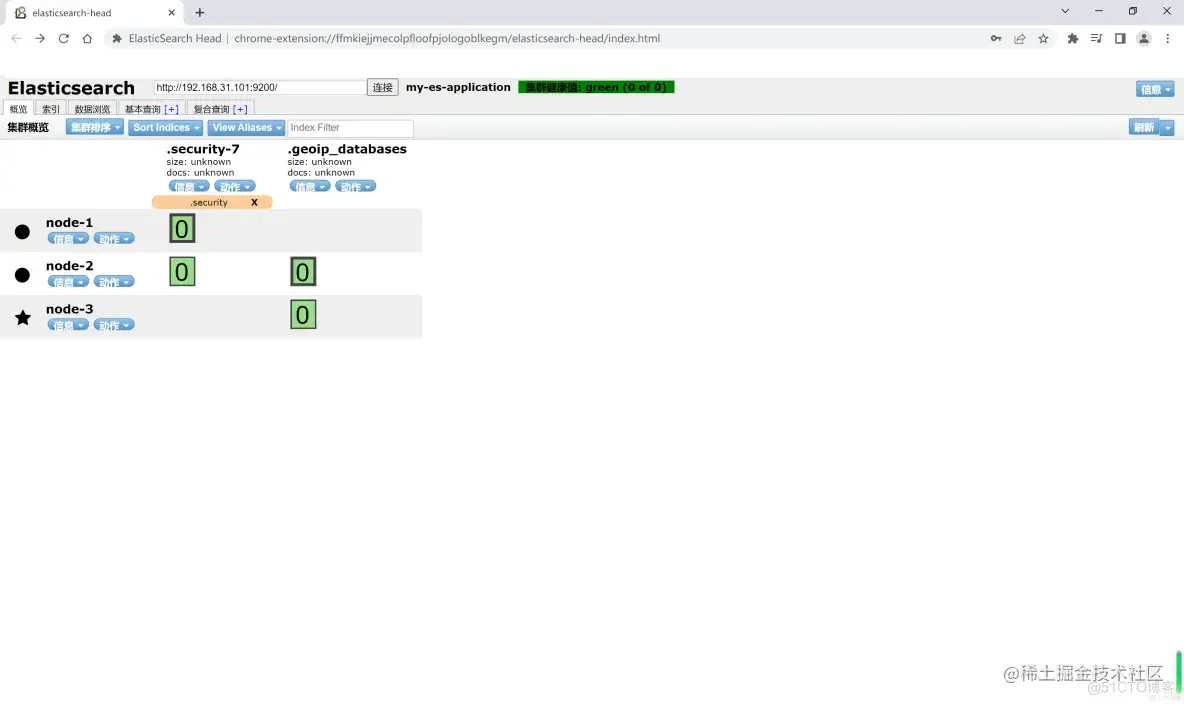Image resolution: width=1184 pixels, height=704 pixels.
Task: Open the media controls icon
Action: [1096, 39]
